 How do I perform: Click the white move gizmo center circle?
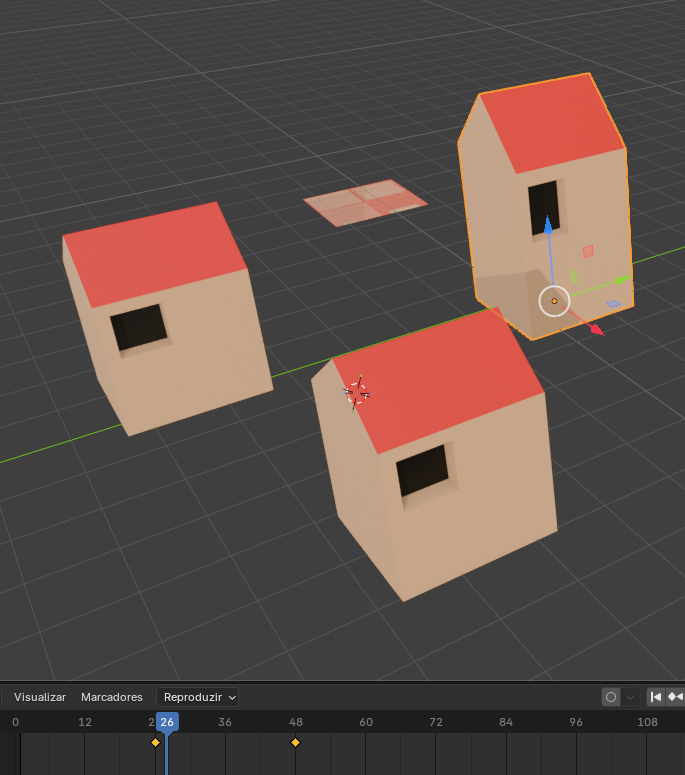coord(554,301)
